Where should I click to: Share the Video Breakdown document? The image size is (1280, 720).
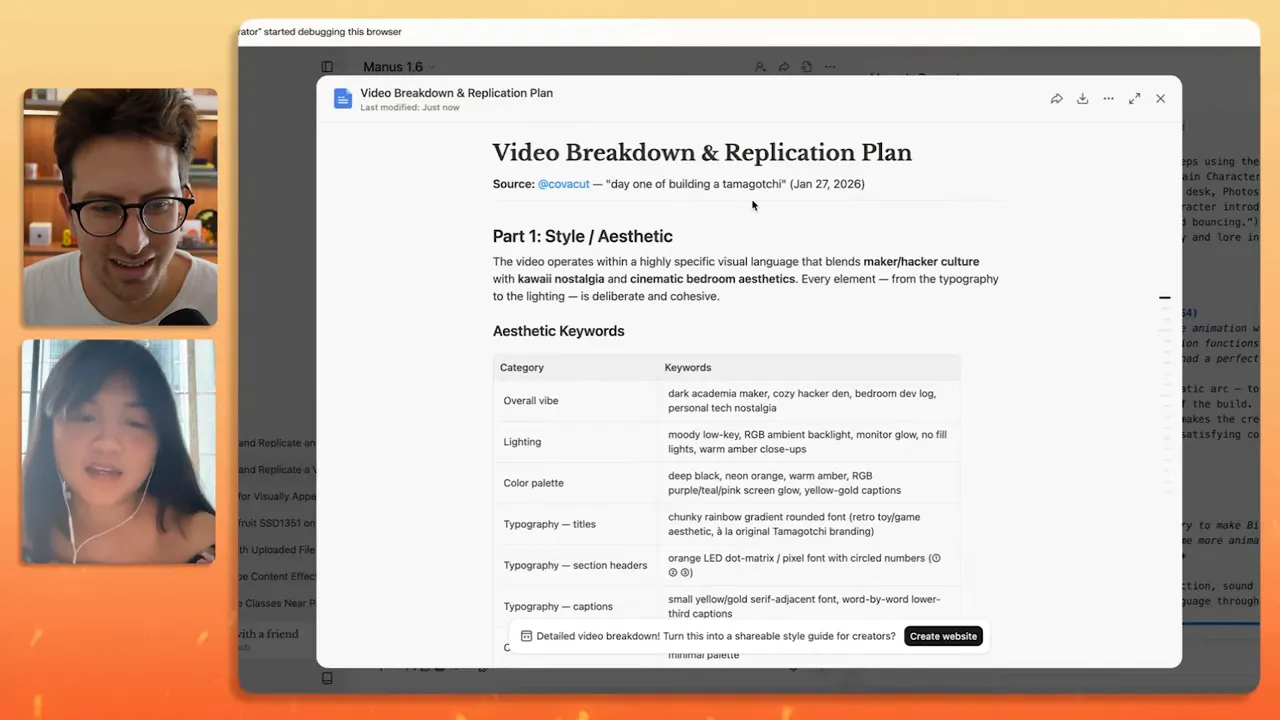coord(1056,99)
